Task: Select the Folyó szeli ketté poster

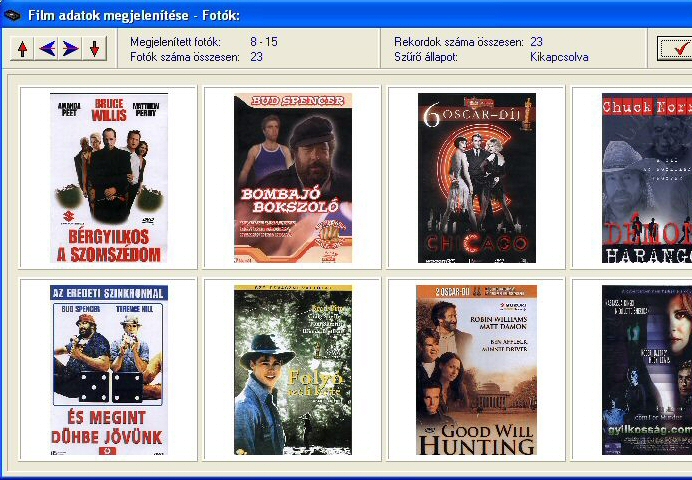Action: (x=293, y=370)
